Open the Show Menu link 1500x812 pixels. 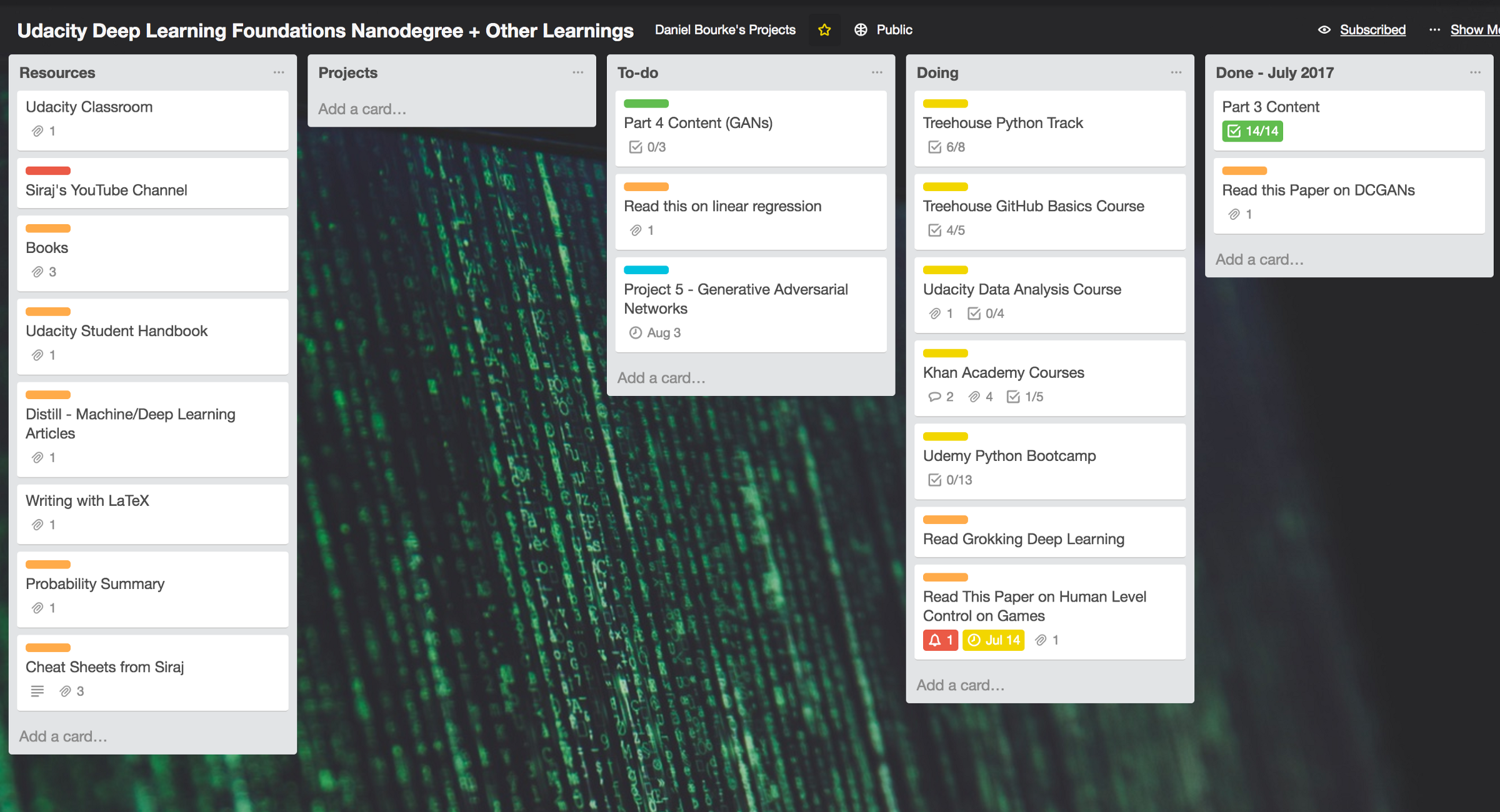[x=1472, y=30]
